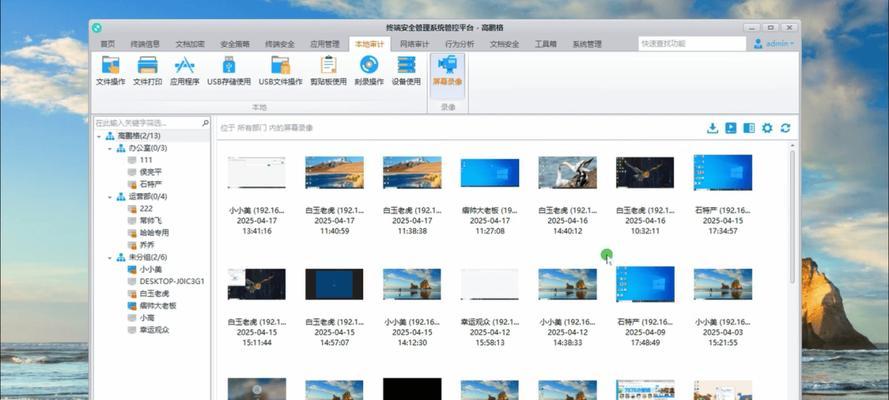
Task: Switch to the 文档加密 tab
Action: [x=190, y=44]
